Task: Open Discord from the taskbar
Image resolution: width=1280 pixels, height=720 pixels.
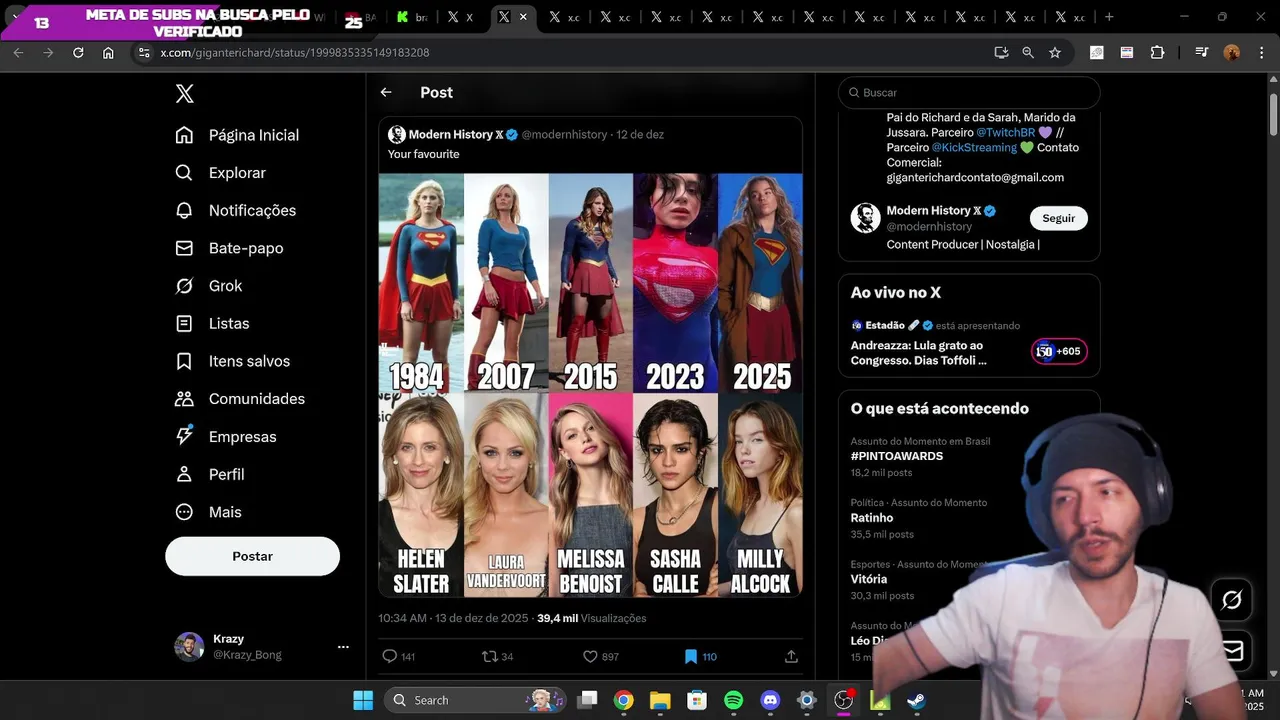Action: [770, 700]
